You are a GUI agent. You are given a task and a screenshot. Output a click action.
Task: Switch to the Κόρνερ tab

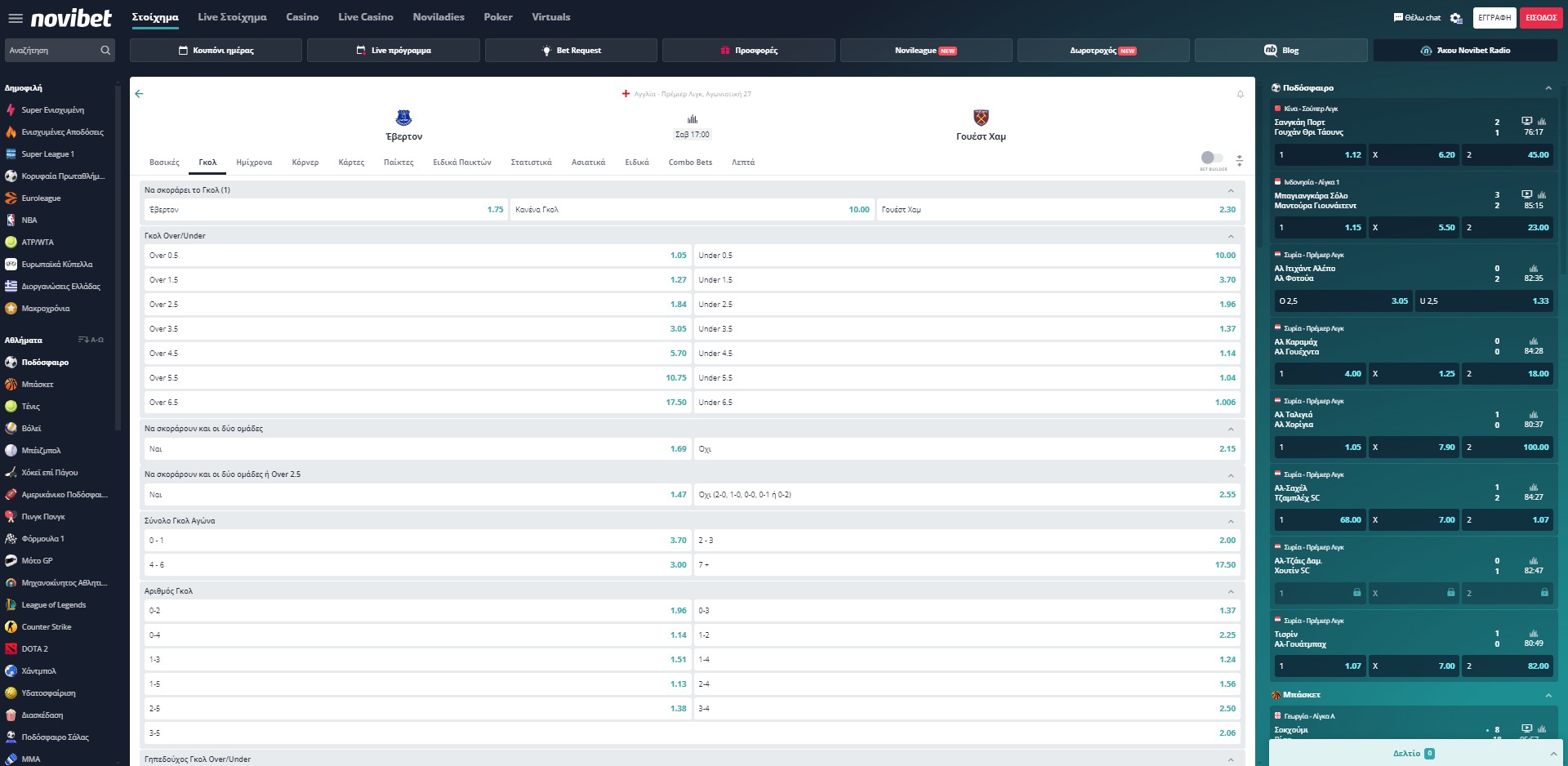(x=305, y=163)
